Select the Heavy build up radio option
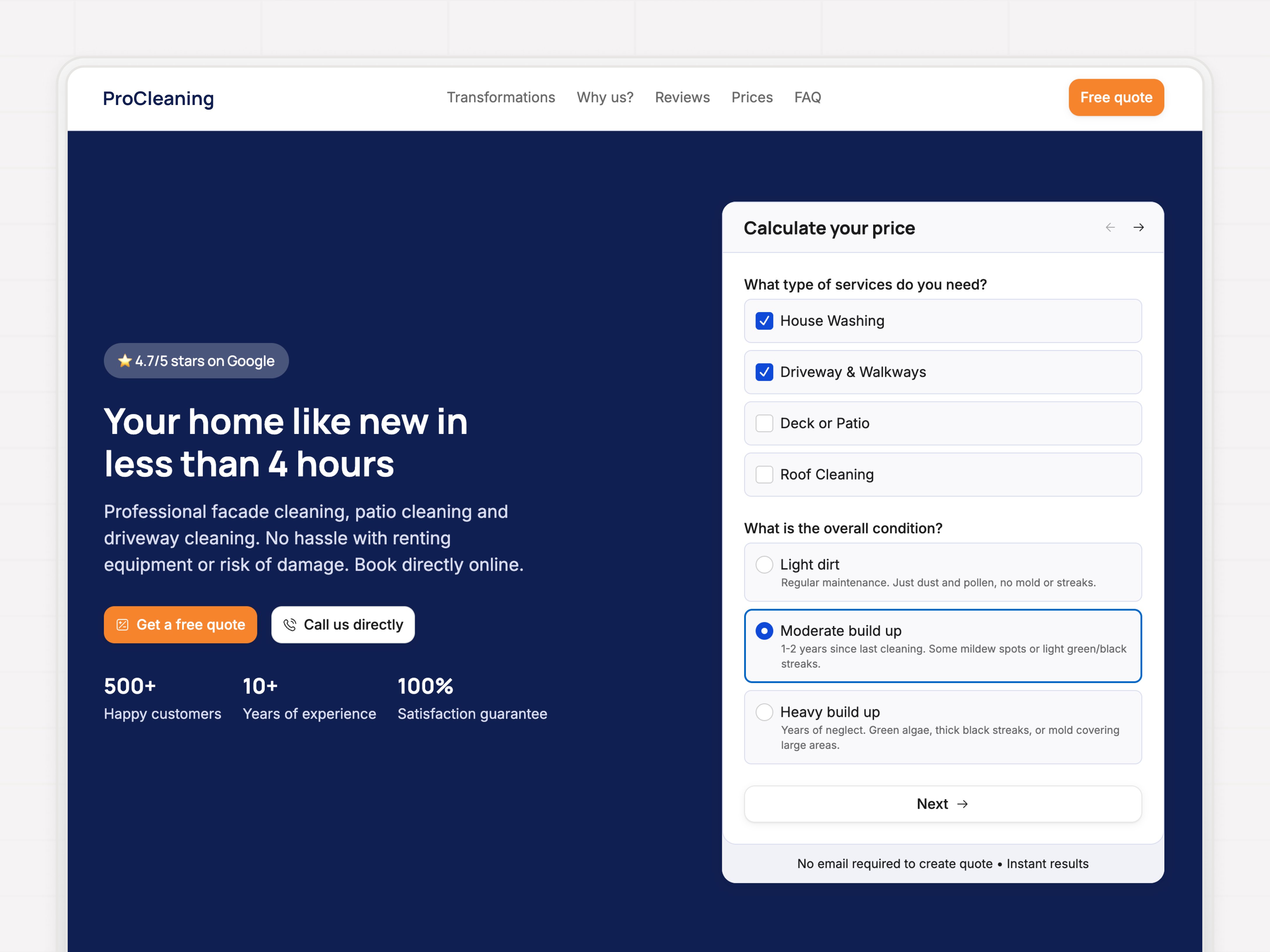1270x952 pixels. [764, 712]
